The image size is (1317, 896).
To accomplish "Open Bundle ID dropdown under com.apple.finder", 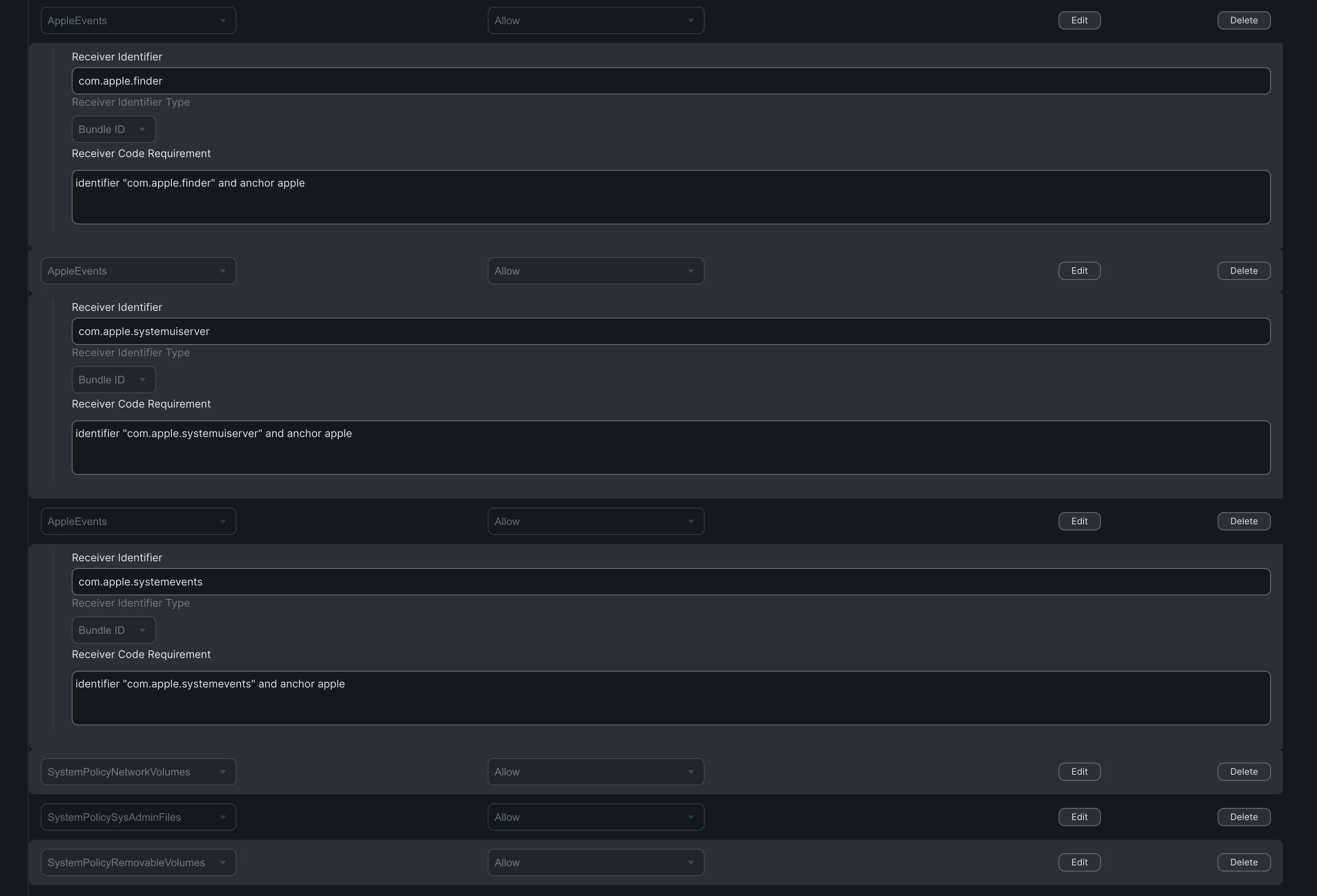I will tap(113, 129).
